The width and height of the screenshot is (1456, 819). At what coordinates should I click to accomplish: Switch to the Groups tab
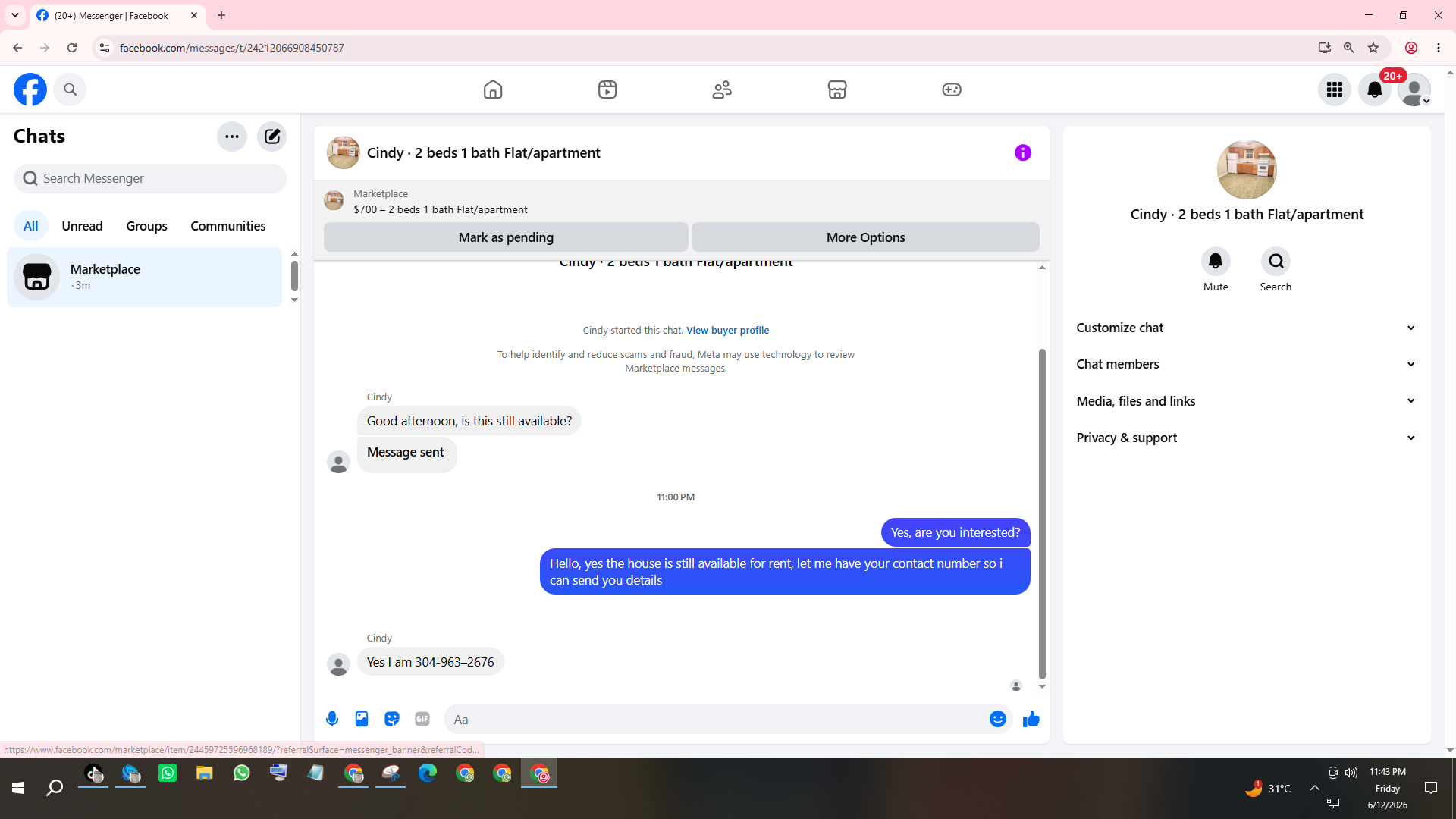[146, 226]
